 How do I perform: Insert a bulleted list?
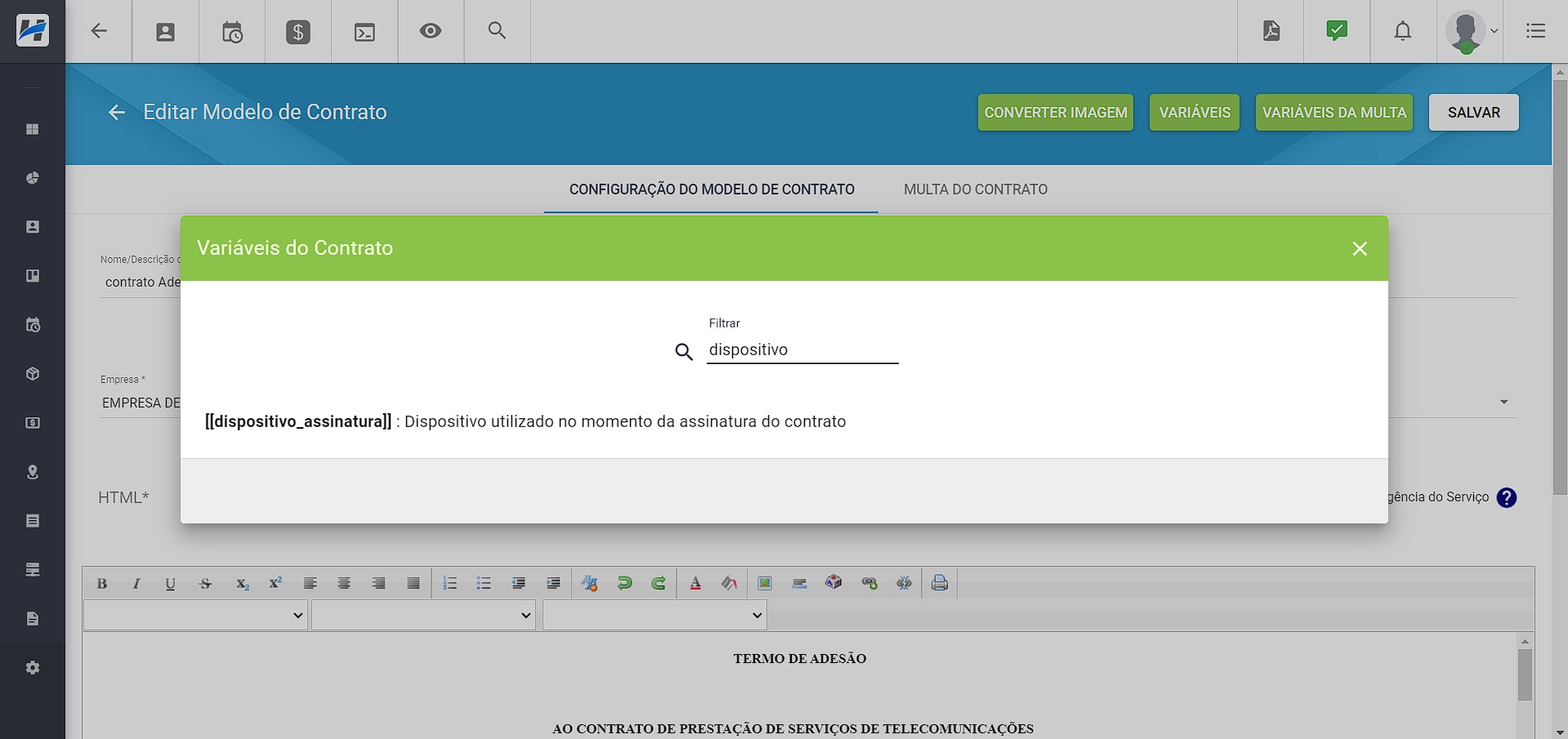tap(484, 583)
